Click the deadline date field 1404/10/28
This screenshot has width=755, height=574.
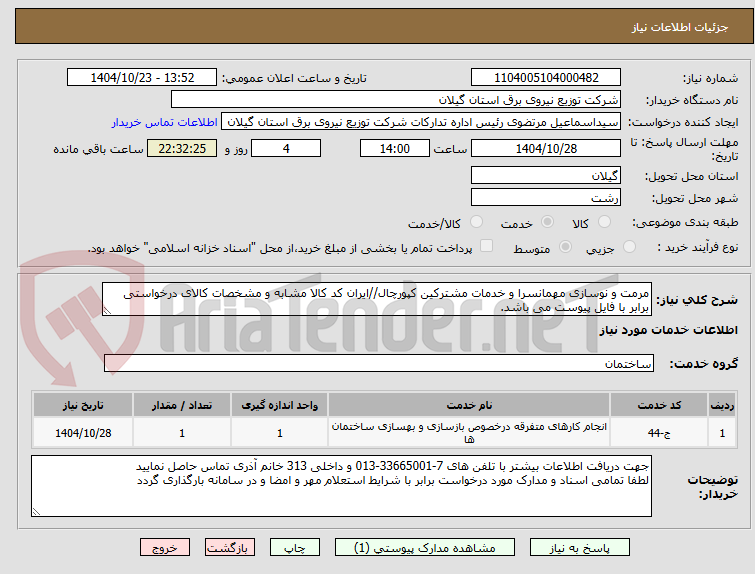(546, 148)
